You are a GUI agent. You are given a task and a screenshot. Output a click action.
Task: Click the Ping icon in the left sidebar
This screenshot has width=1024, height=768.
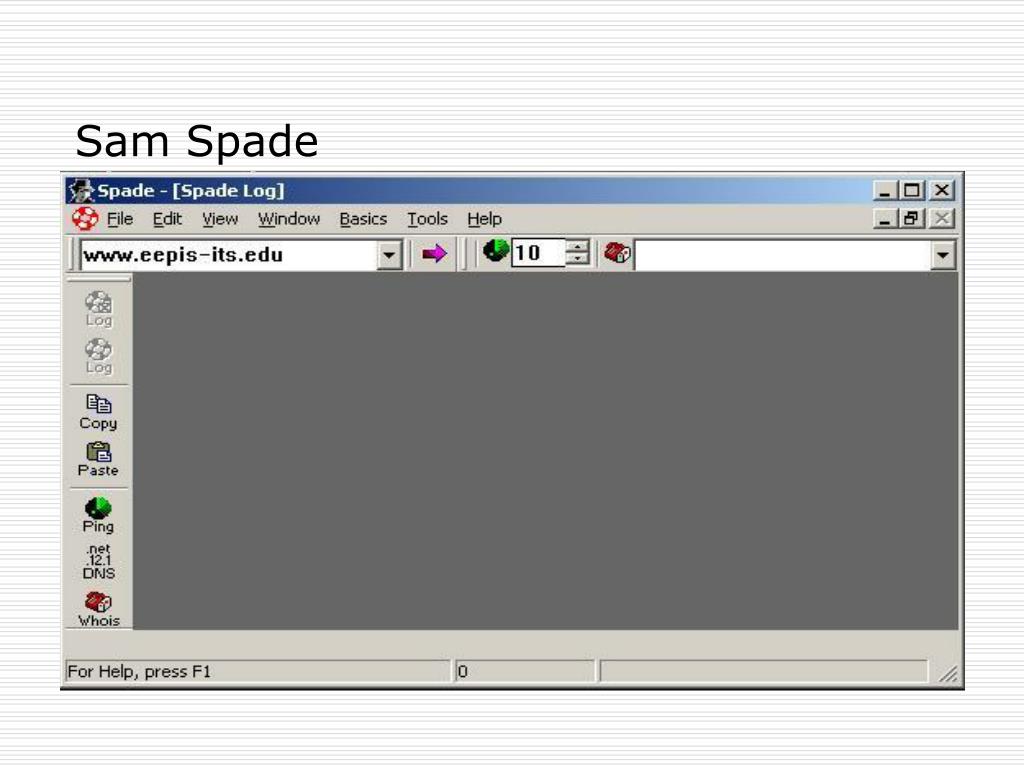coord(98,515)
